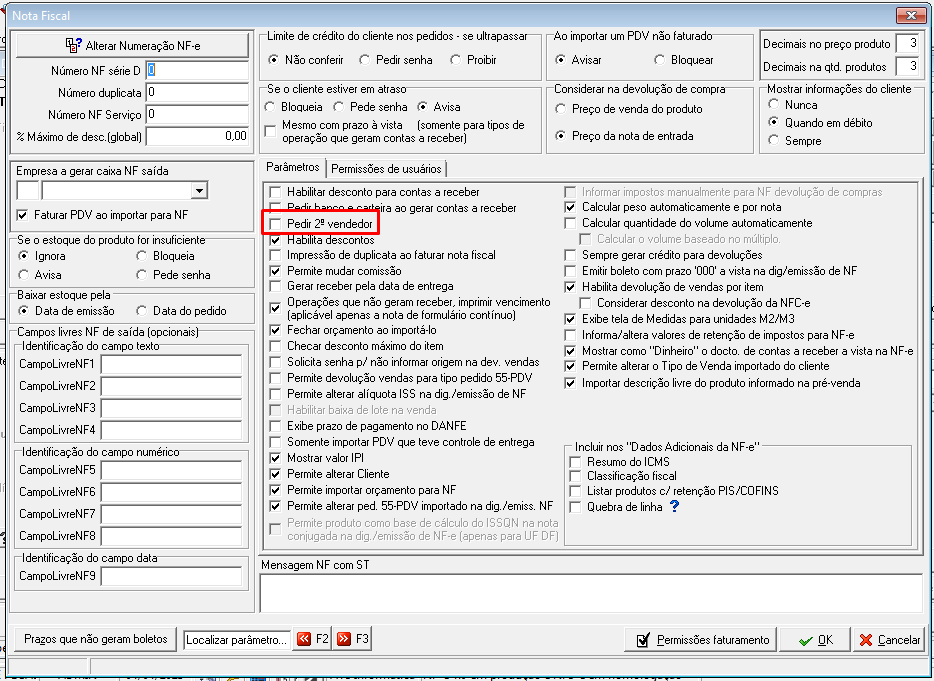Click Alterar Numeração NF-e button icon
Screen dimensions: 934x681
point(73,45)
